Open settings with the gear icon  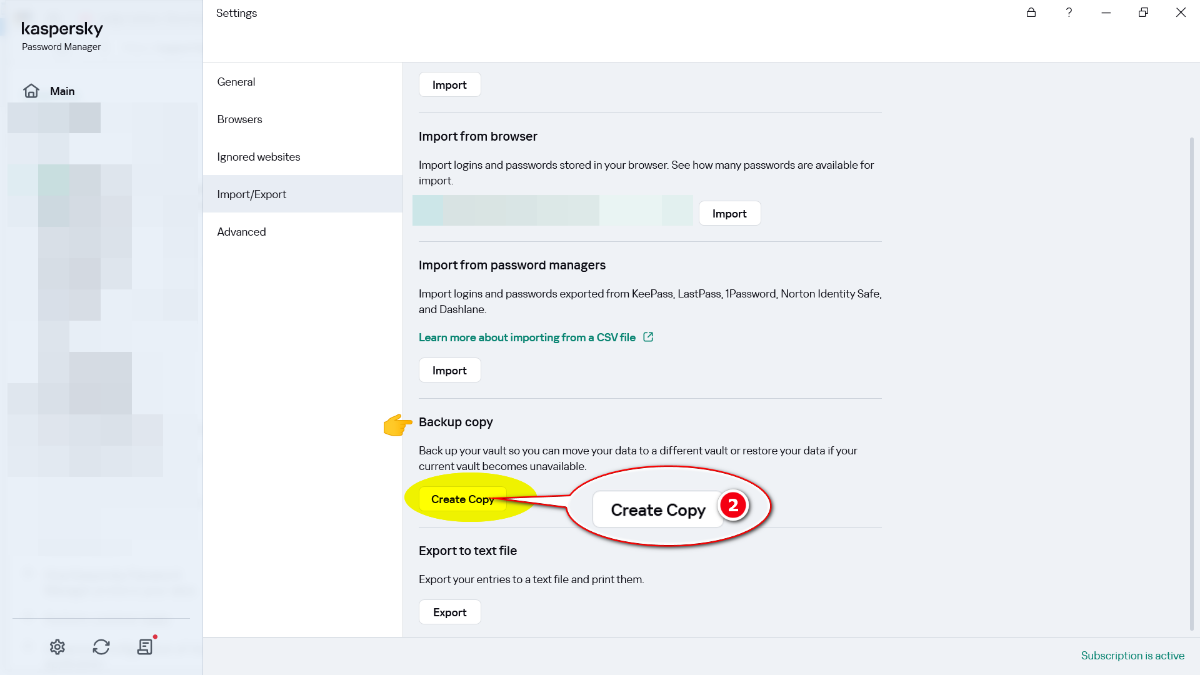point(57,647)
